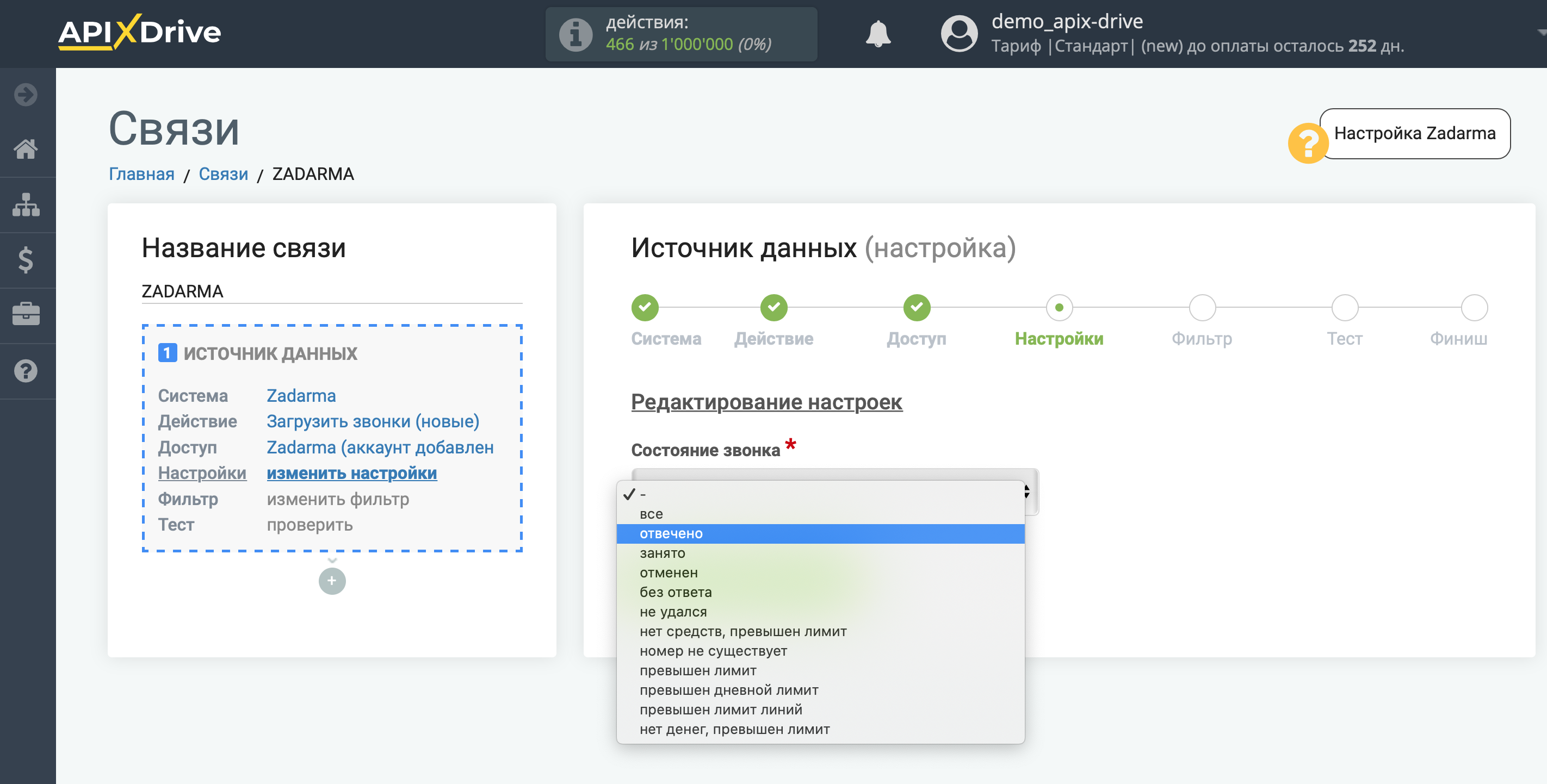
Task: Click the demo_apix-drive username
Action: point(1067,22)
